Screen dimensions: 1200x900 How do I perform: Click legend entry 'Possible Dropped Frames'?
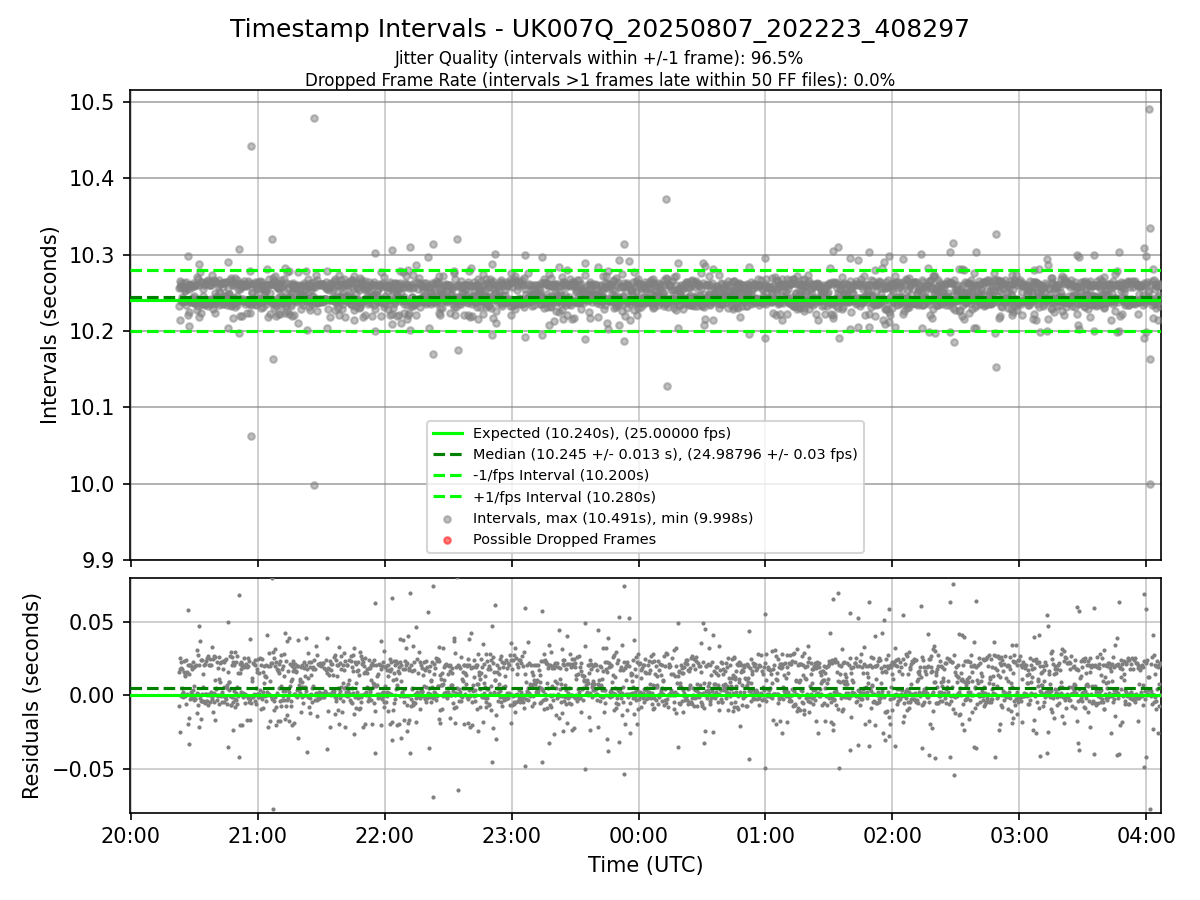(x=564, y=539)
